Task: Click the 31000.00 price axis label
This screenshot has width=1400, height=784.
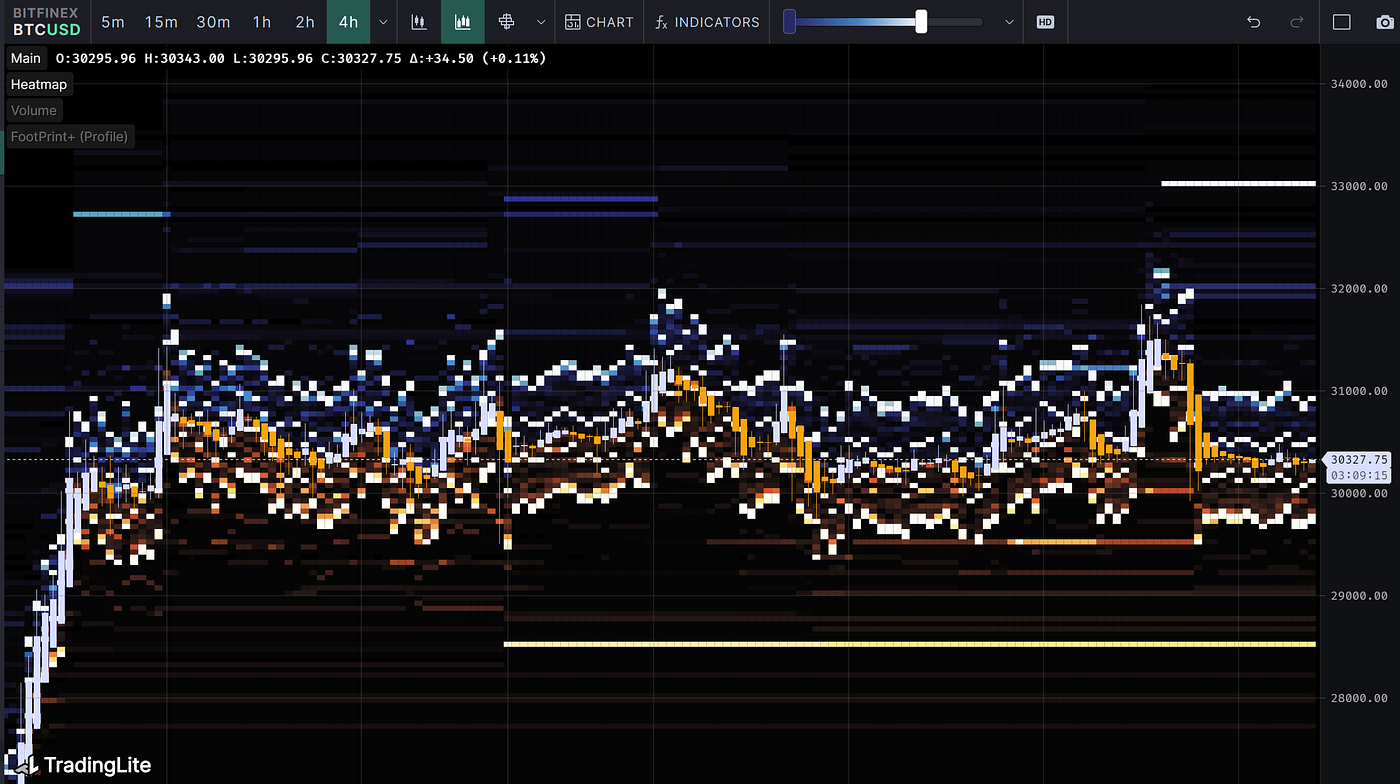Action: click(1358, 391)
